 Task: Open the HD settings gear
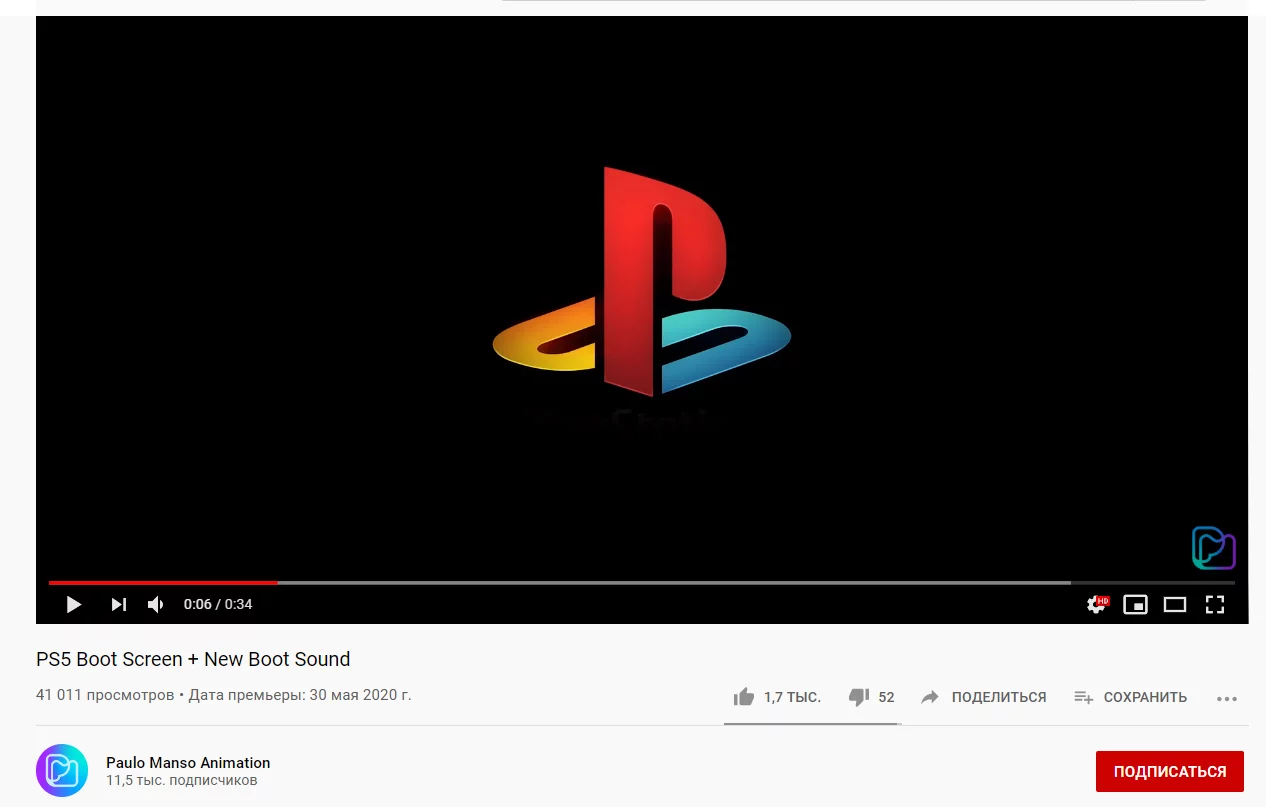[1097, 604]
